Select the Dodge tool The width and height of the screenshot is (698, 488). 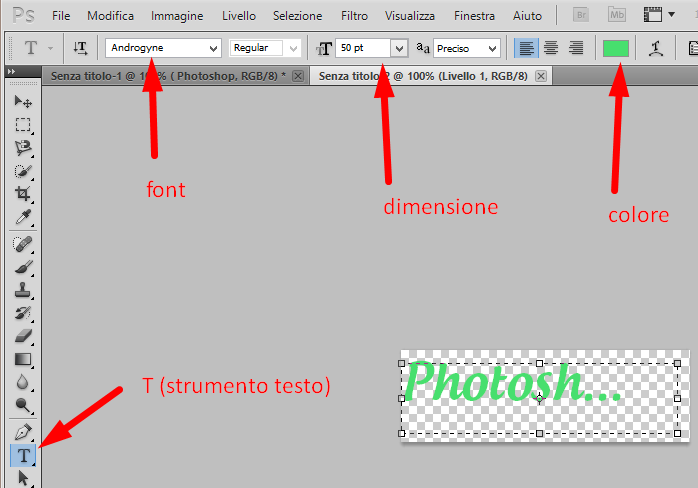click(x=23, y=405)
